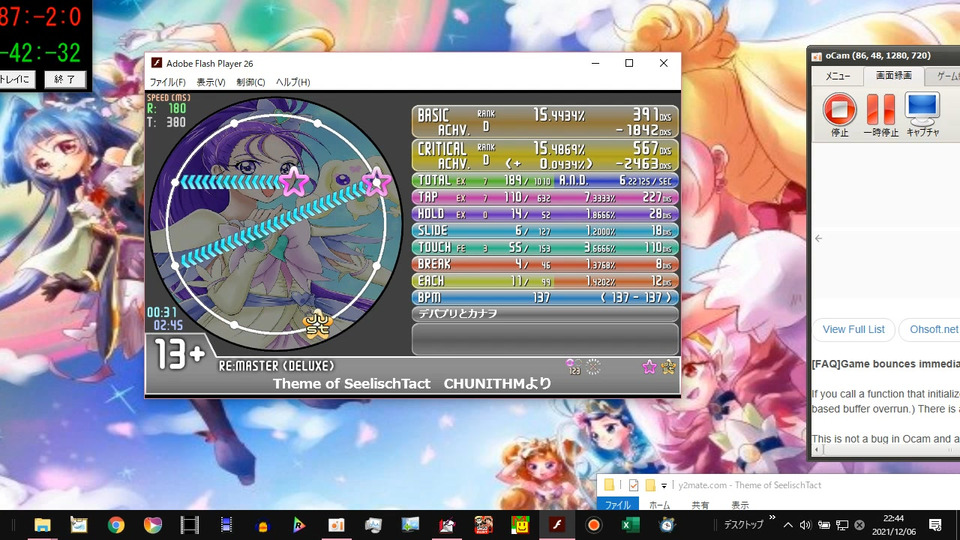Click the デパプリとカナヲ text row

(x=545, y=314)
